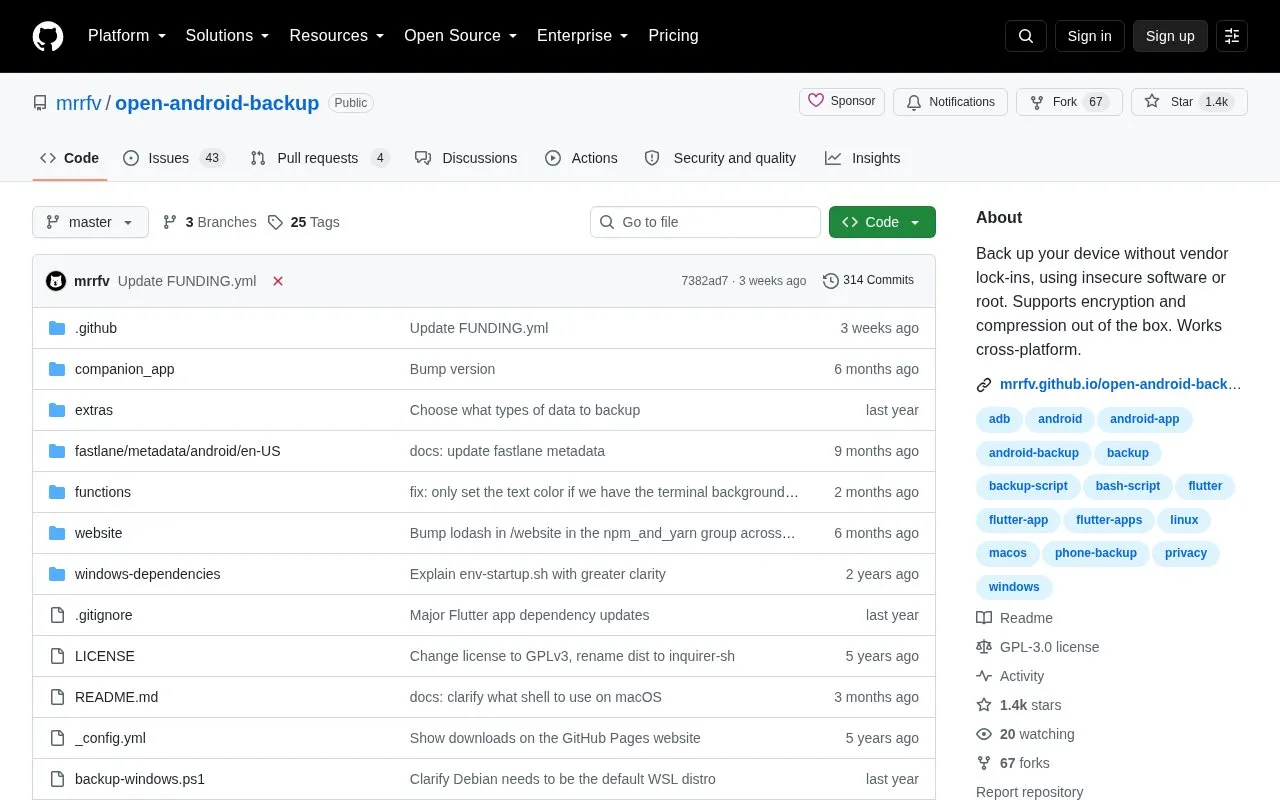This screenshot has height=800, width=1280.
Task: Switch to the Issues tab
Action: pyautogui.click(x=174, y=158)
